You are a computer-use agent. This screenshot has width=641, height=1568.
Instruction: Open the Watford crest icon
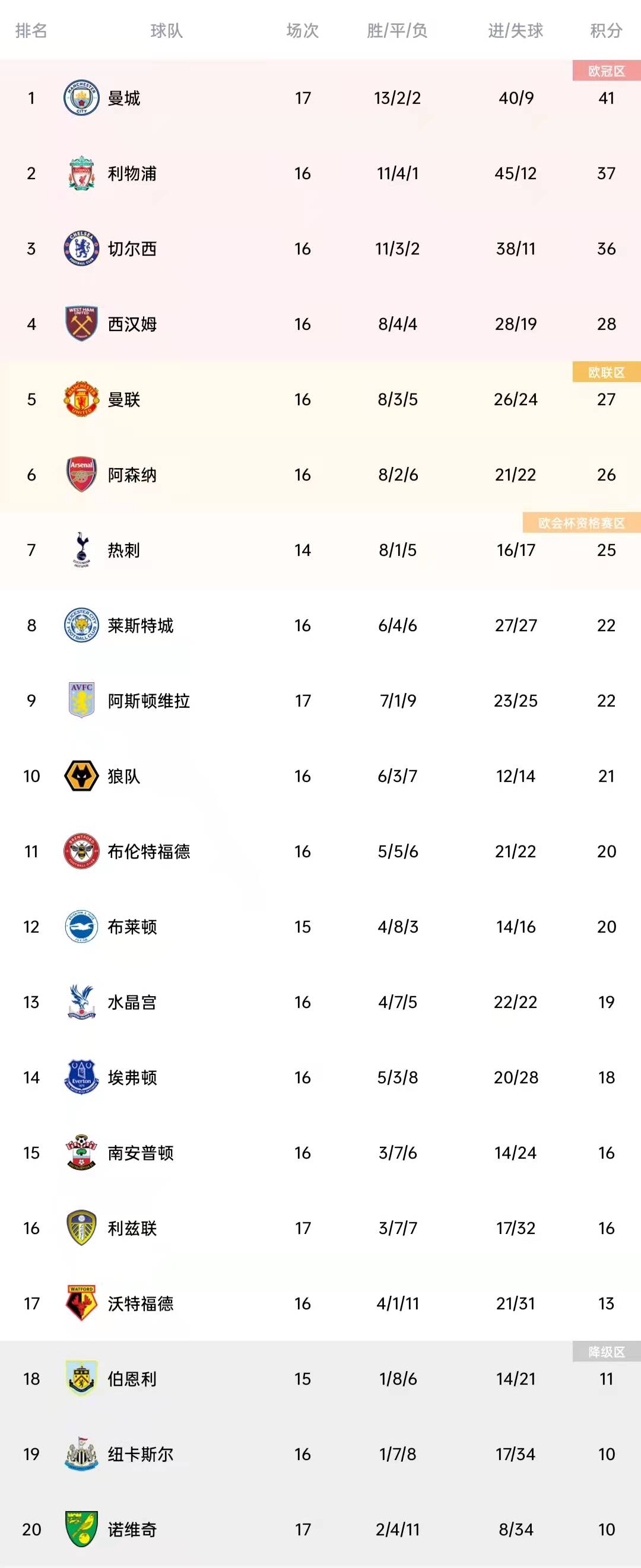point(81,1303)
